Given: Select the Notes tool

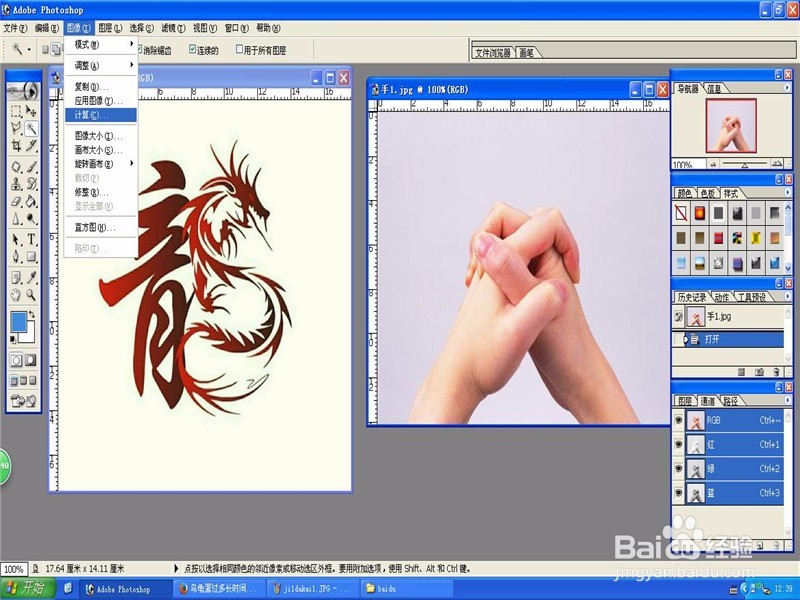Looking at the screenshot, I should pyautogui.click(x=16, y=278).
